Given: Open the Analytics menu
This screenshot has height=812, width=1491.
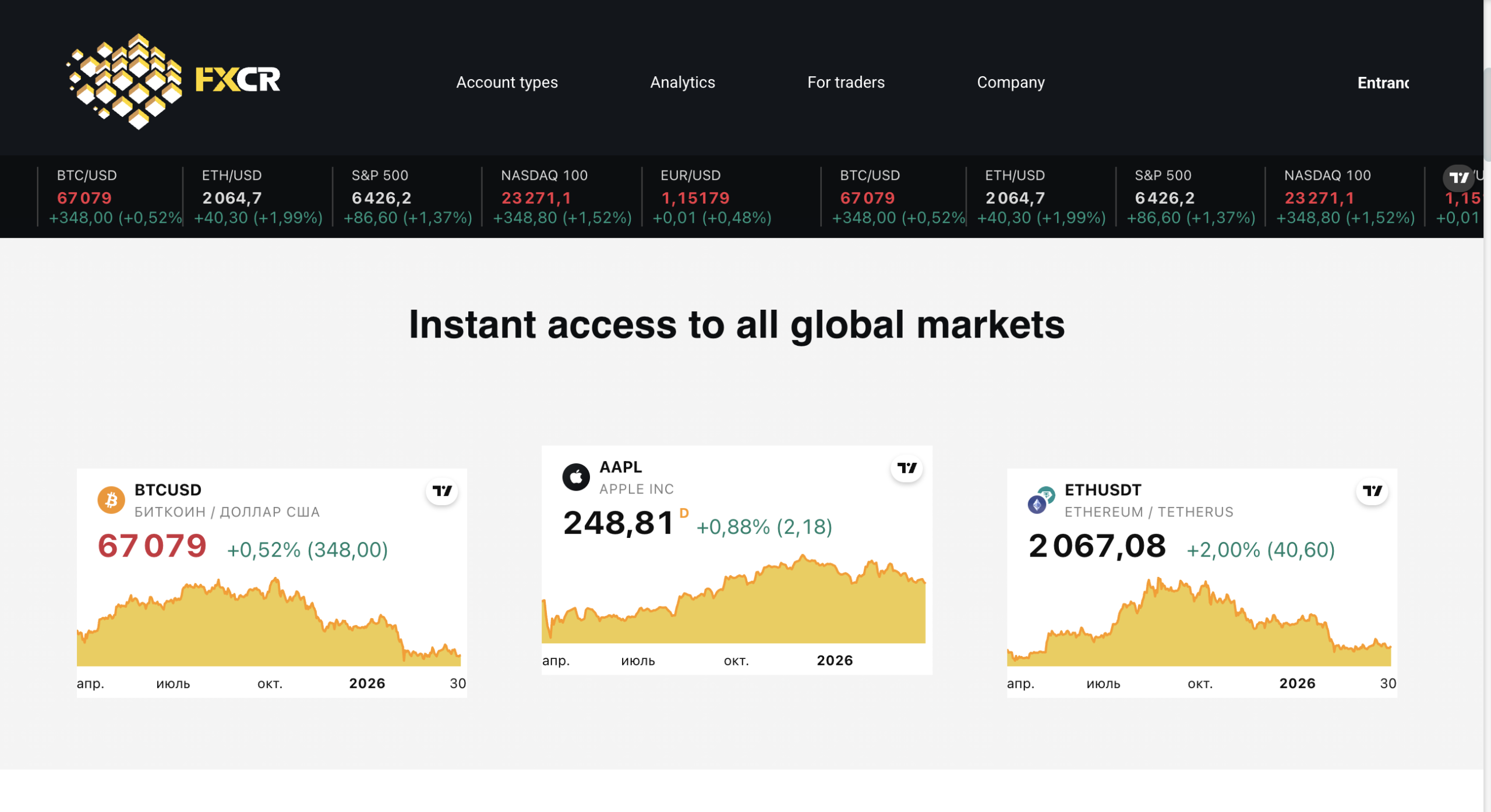Looking at the screenshot, I should coord(683,83).
